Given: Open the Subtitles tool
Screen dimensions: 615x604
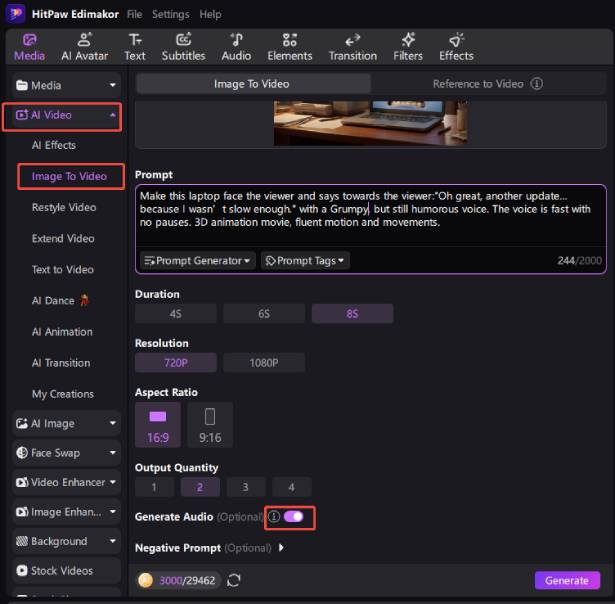Looking at the screenshot, I should pyautogui.click(x=184, y=47).
